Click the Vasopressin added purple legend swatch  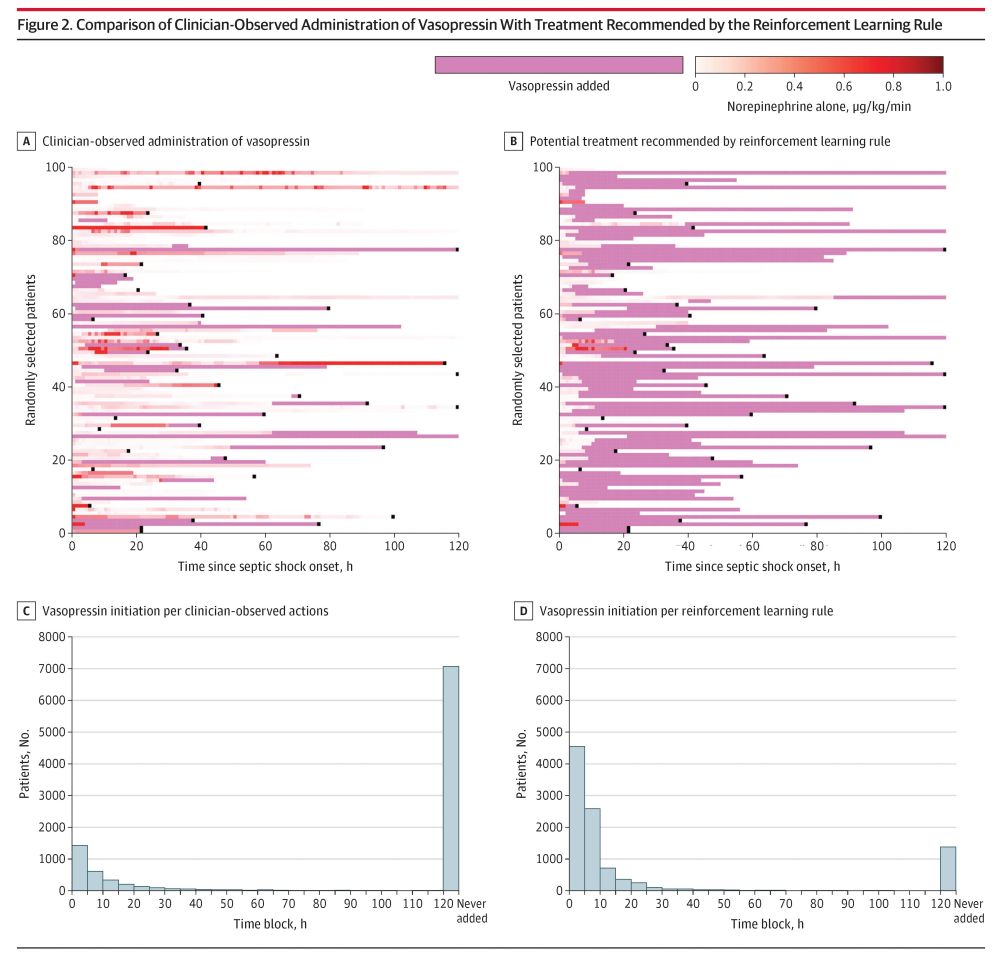[559, 65]
